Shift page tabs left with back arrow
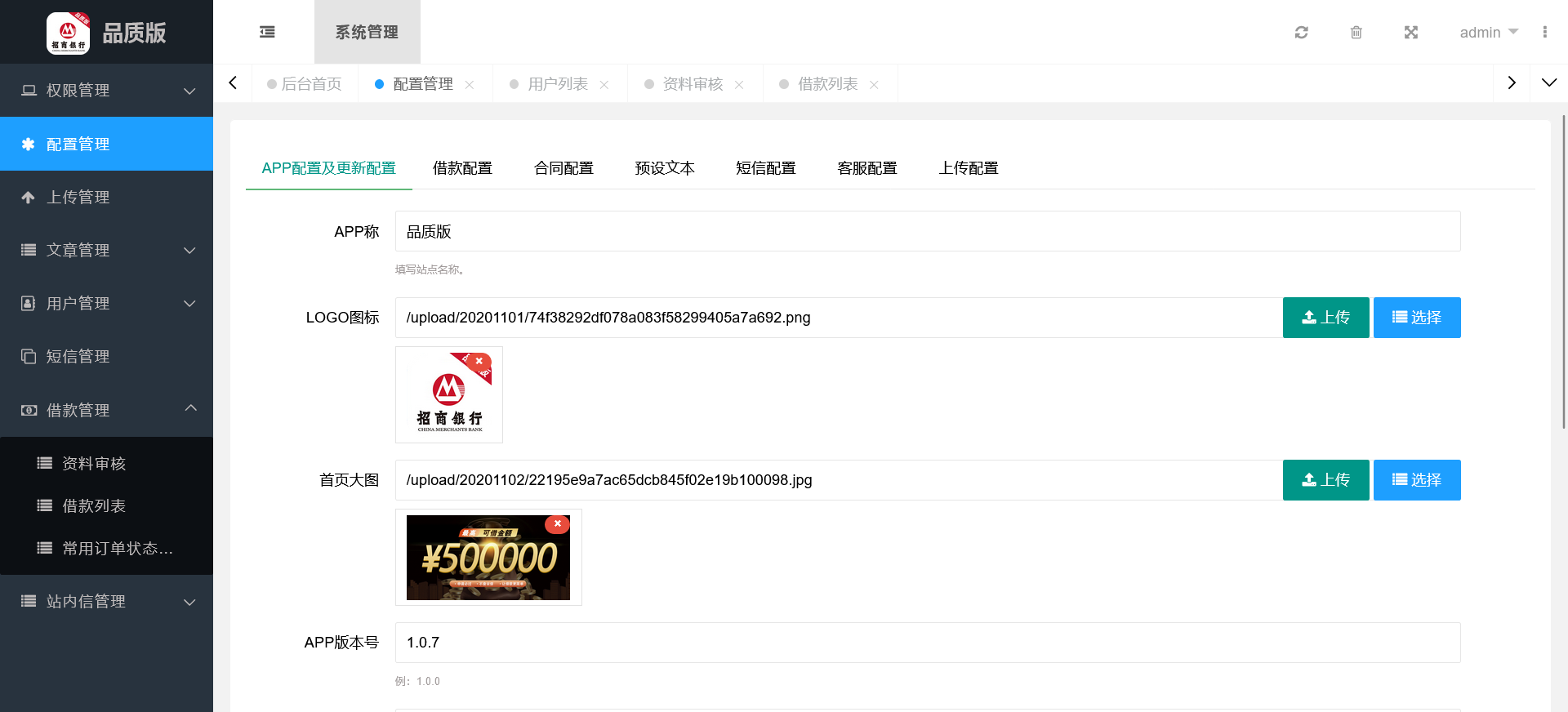The width and height of the screenshot is (1568, 712). click(x=233, y=83)
